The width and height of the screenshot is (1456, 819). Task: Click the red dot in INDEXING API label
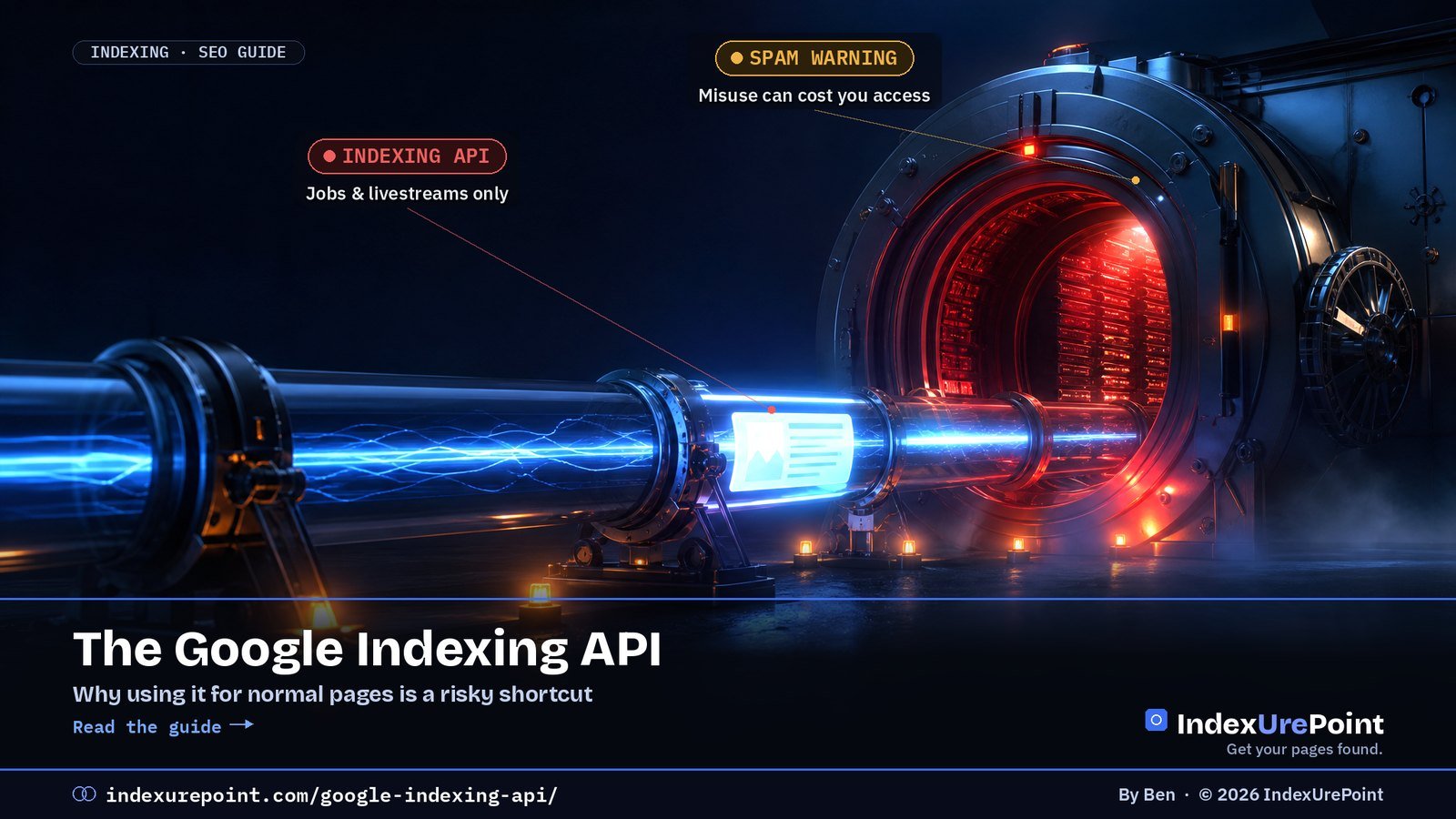pyautogui.click(x=329, y=157)
